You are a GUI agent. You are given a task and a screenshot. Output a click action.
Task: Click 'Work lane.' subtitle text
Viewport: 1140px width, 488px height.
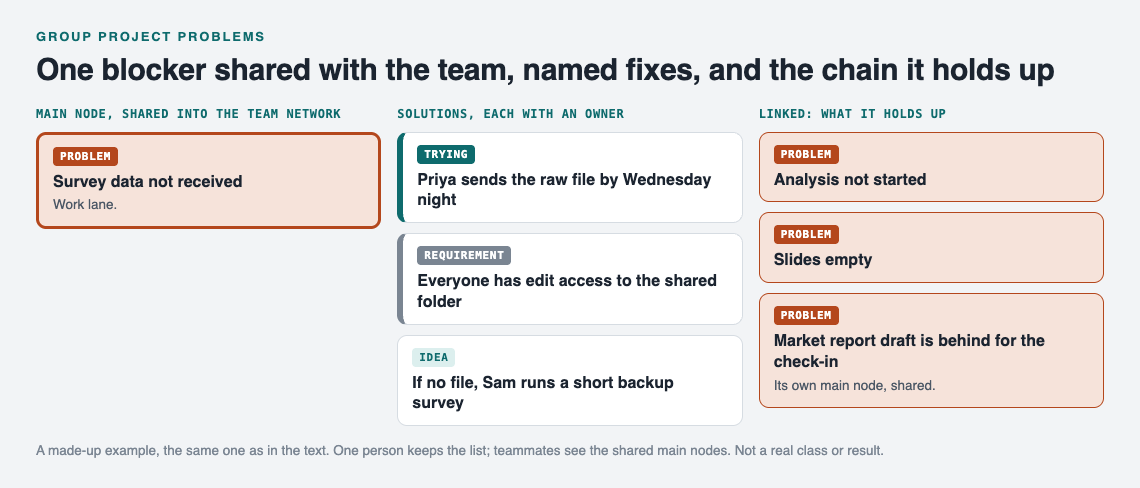(x=85, y=204)
